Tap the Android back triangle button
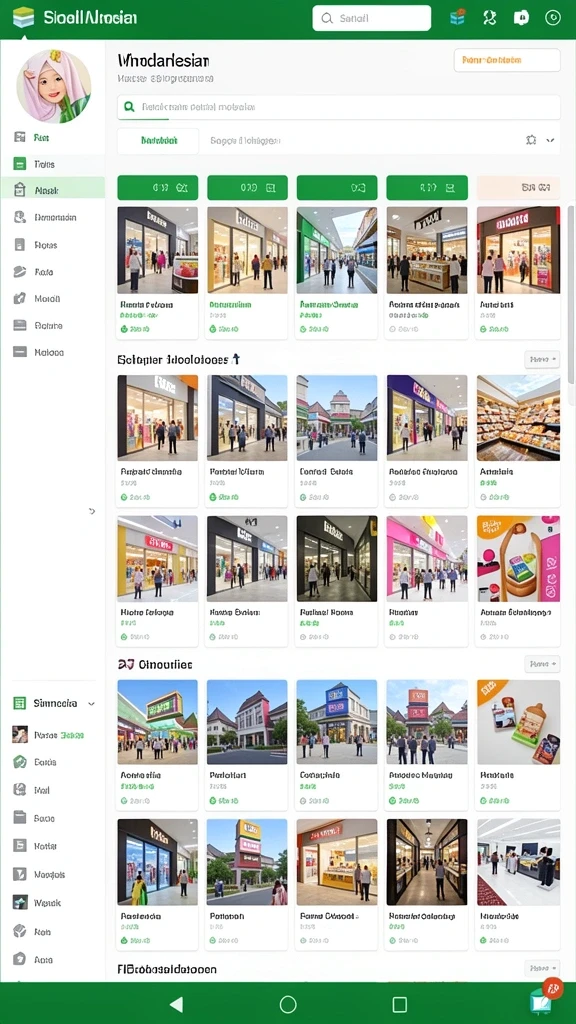This screenshot has width=576, height=1024. click(x=176, y=1004)
